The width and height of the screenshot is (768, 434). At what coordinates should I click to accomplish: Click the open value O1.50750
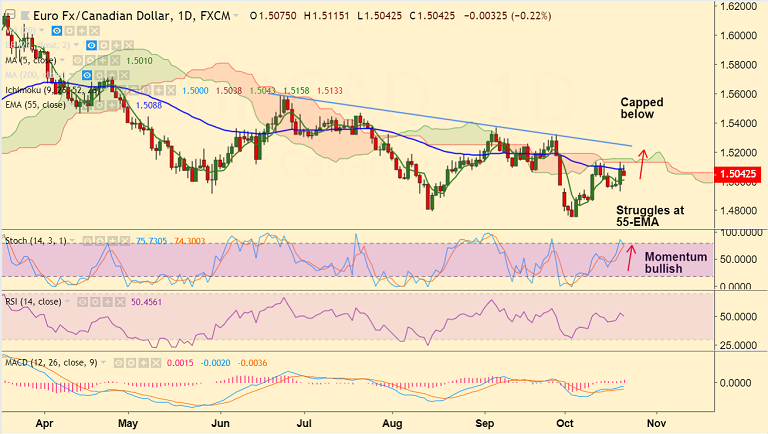point(273,16)
